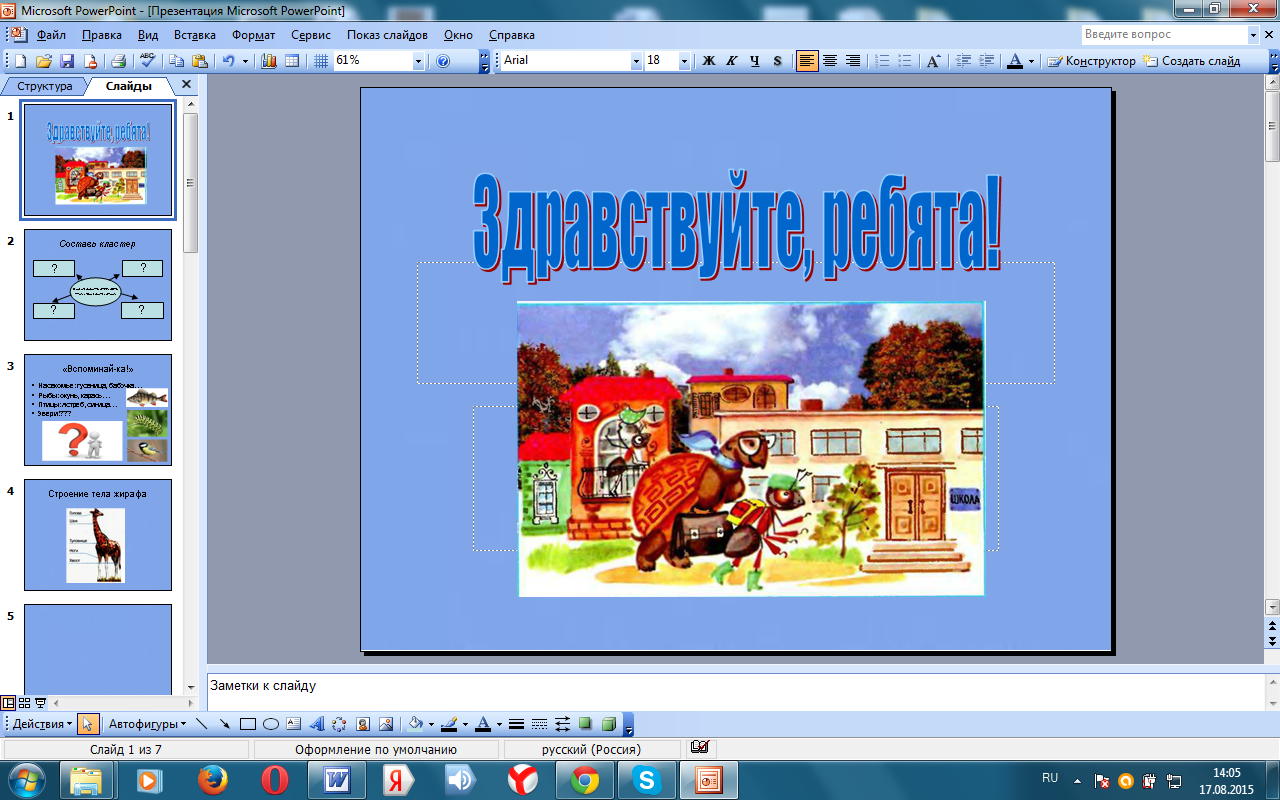The image size is (1280, 800).
Task: Align text to the right
Action: click(x=853, y=61)
